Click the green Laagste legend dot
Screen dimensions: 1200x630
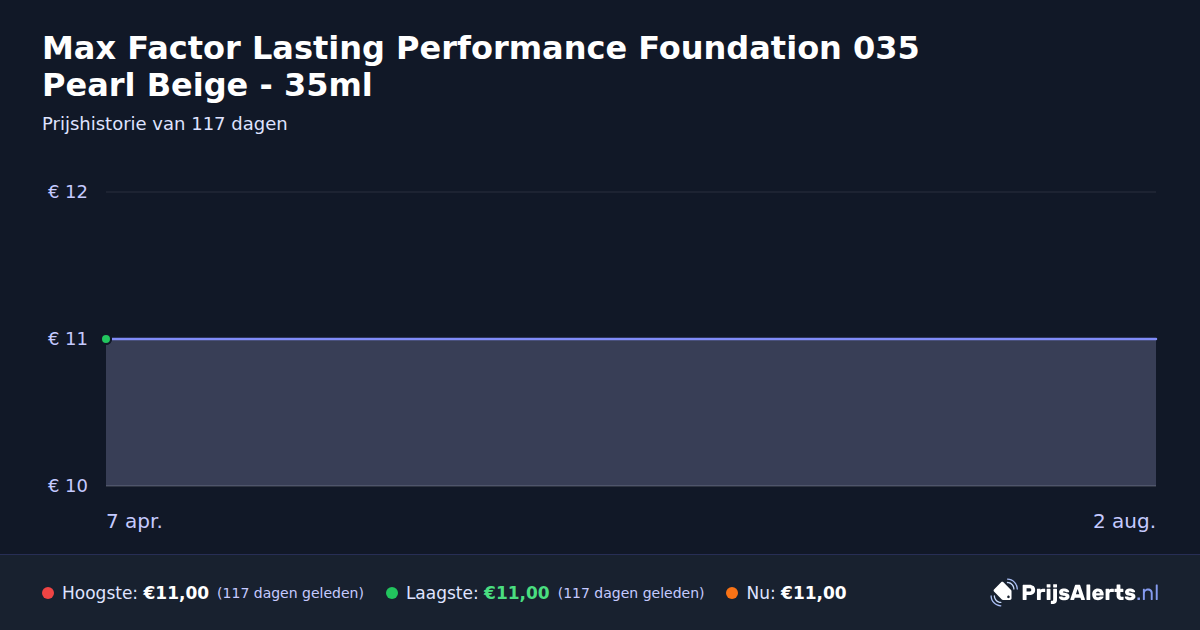[392, 593]
